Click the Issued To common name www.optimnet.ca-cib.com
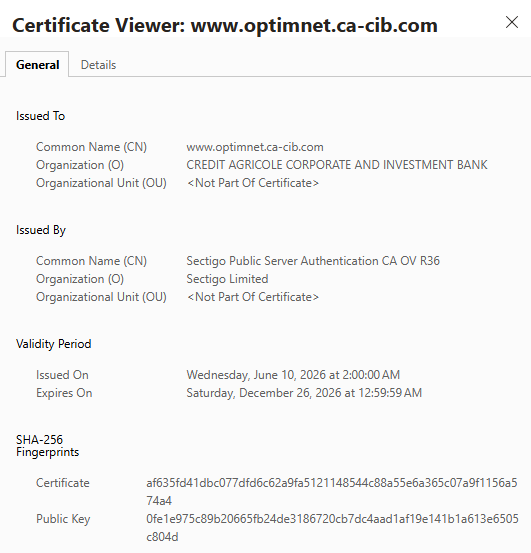 click(255, 147)
